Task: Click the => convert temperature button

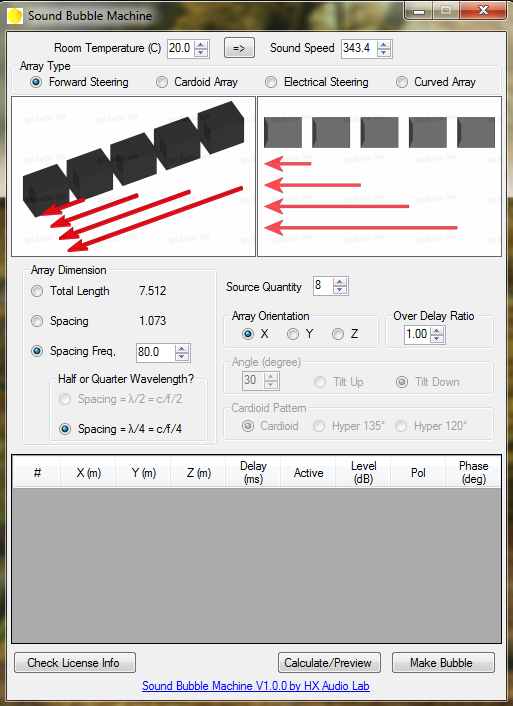Action: point(239,48)
